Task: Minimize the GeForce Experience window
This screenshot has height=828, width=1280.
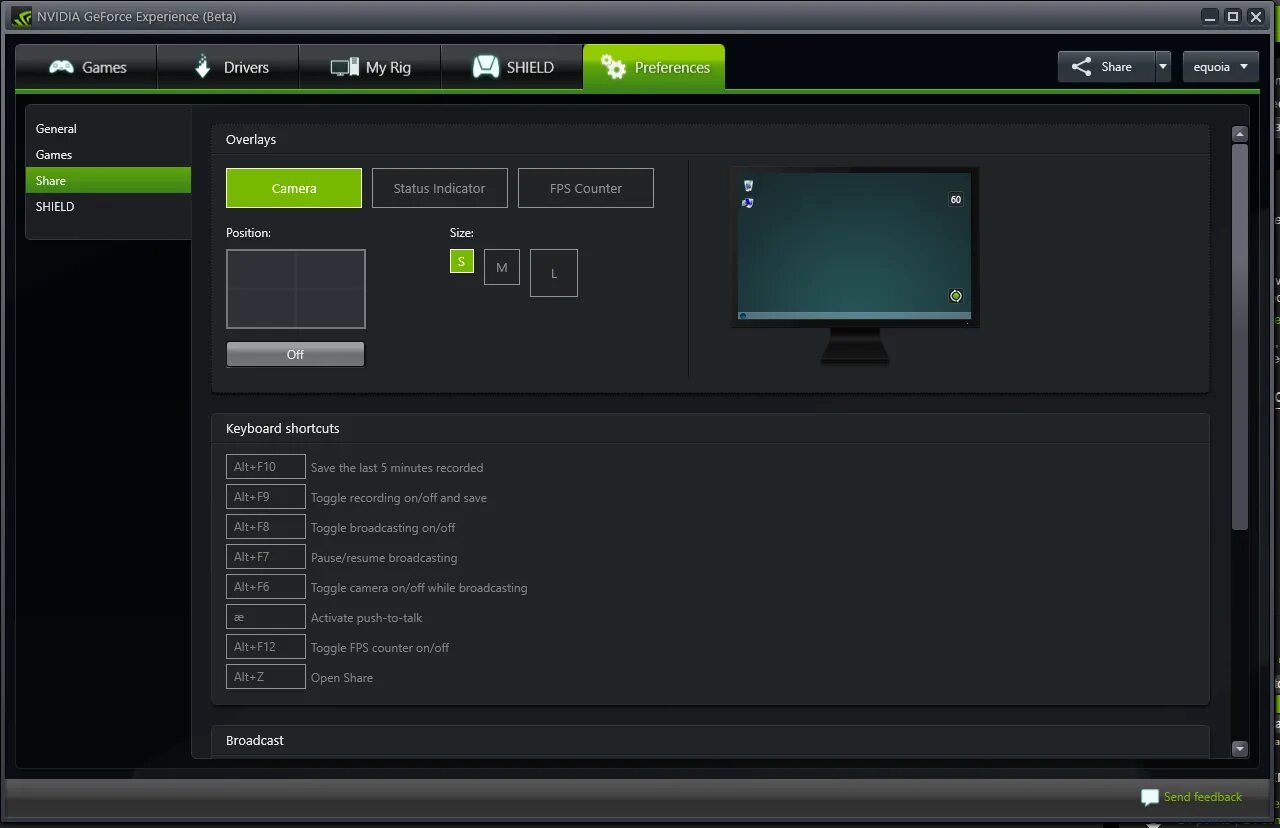Action: (x=1211, y=17)
